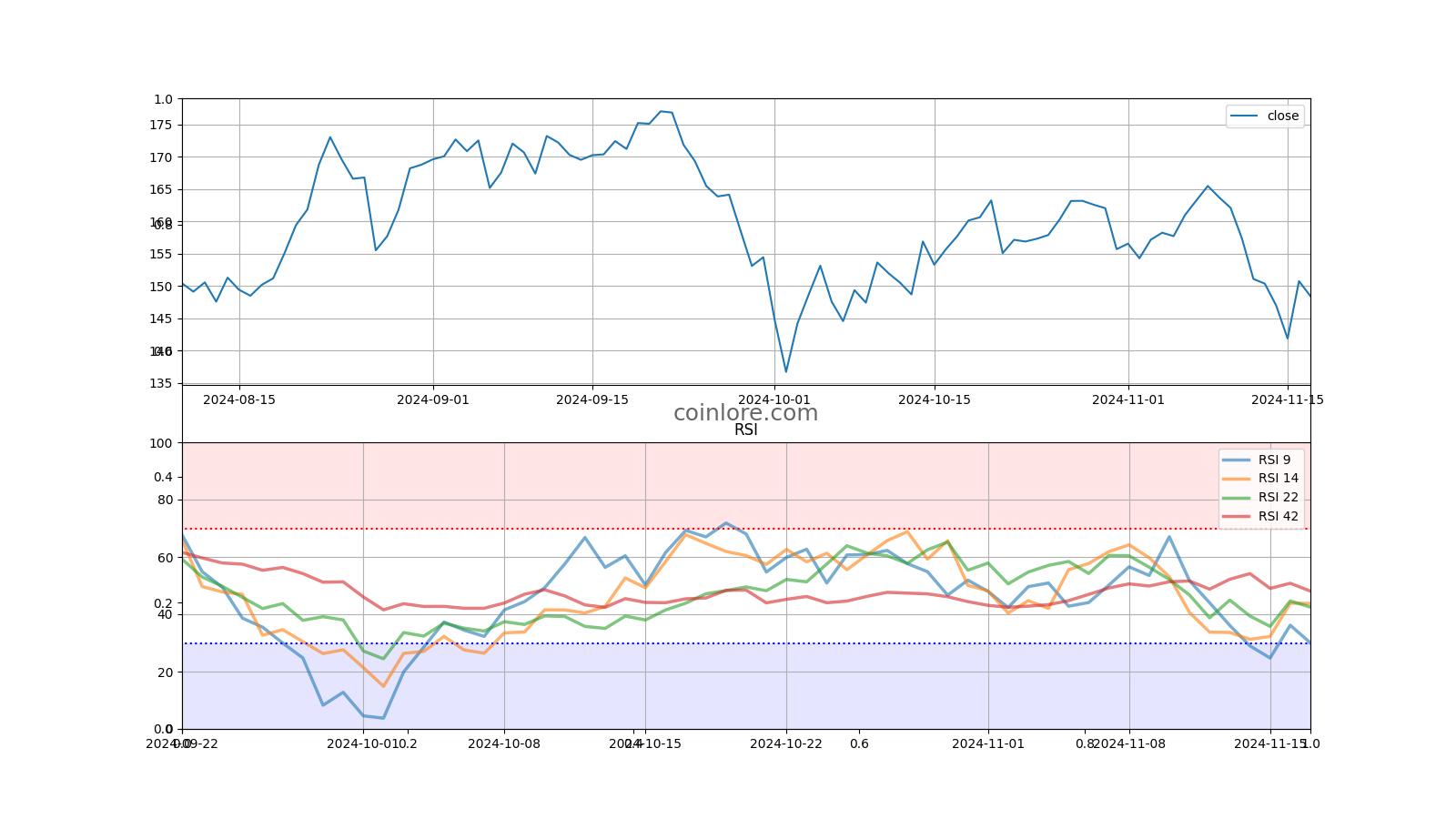Click the green RSI 22 legend line swatch

point(1237,498)
